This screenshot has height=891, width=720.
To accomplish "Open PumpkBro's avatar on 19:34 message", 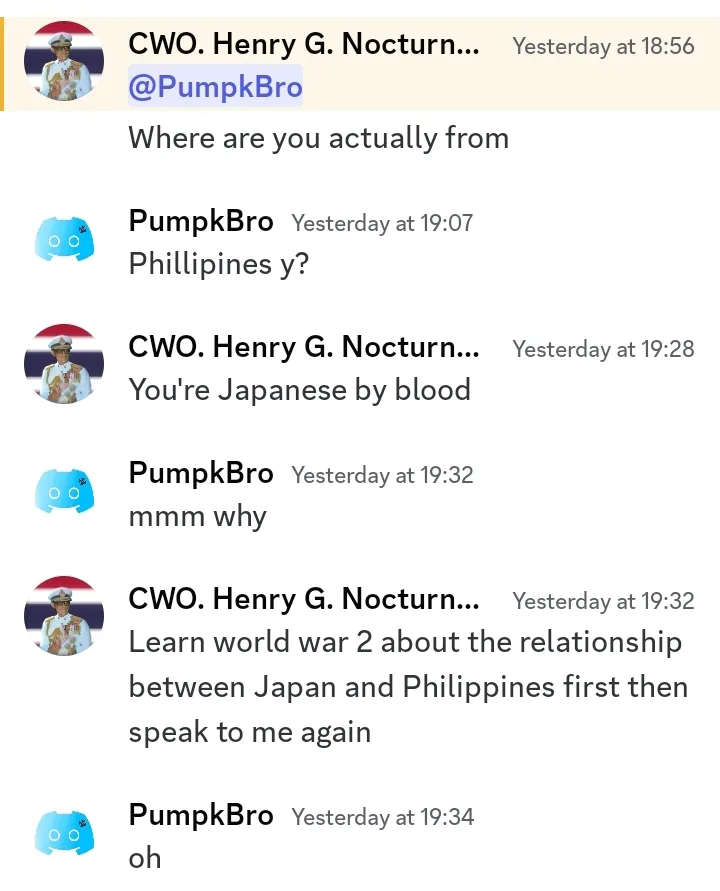I will tap(64, 833).
